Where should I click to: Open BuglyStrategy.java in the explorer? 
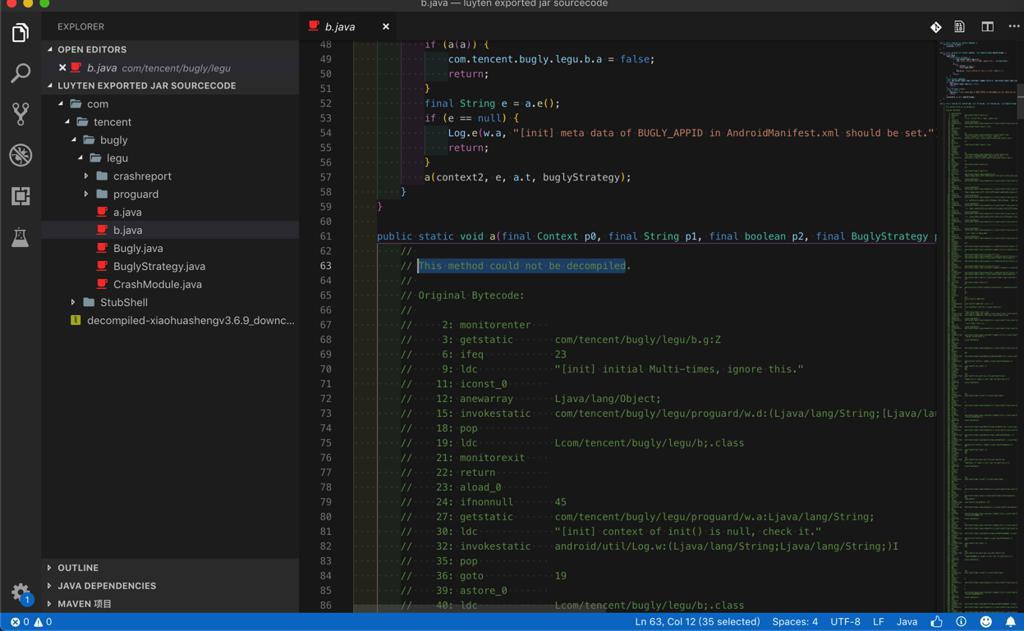click(x=159, y=266)
